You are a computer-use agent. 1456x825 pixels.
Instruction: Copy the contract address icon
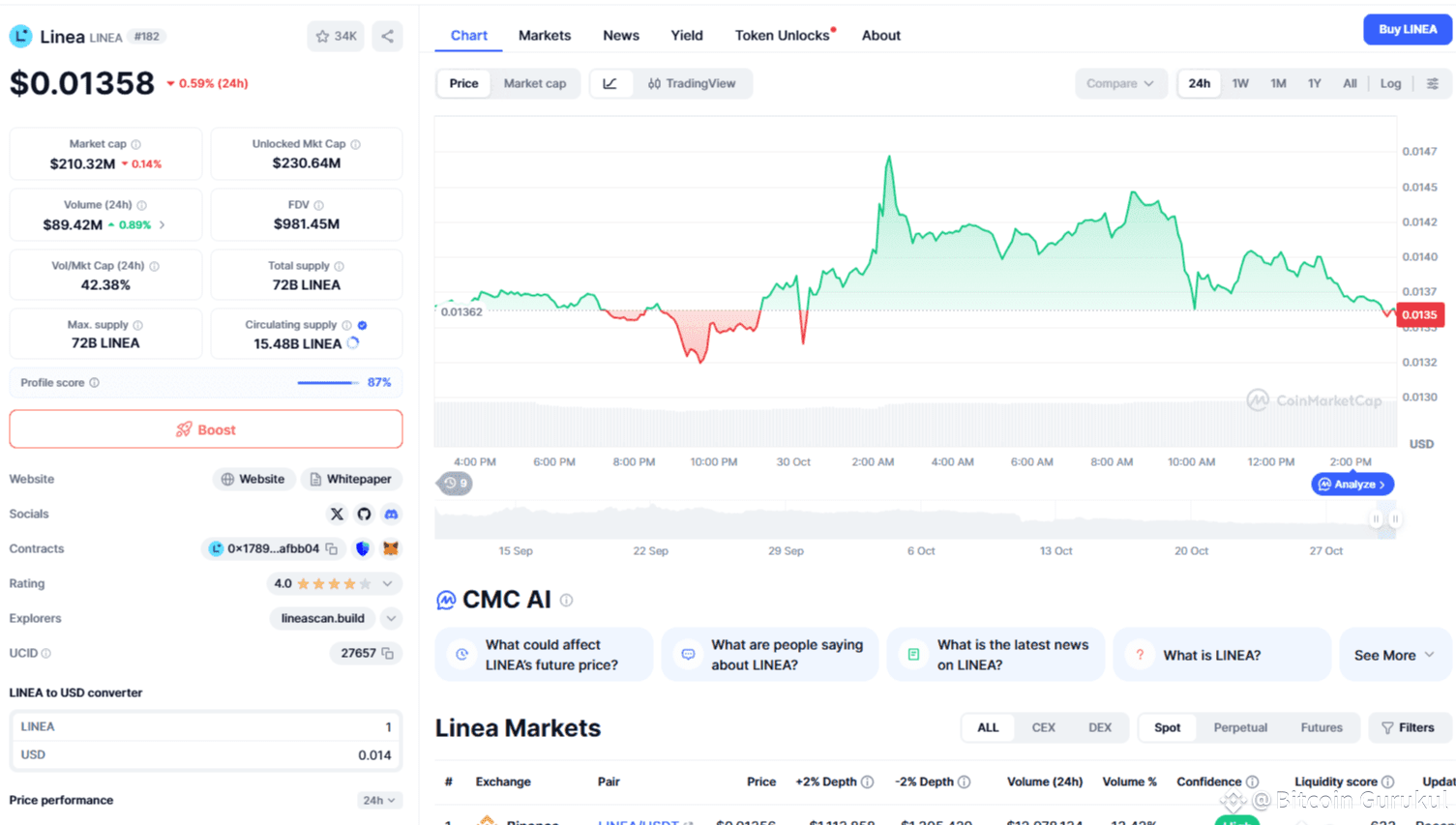[332, 549]
